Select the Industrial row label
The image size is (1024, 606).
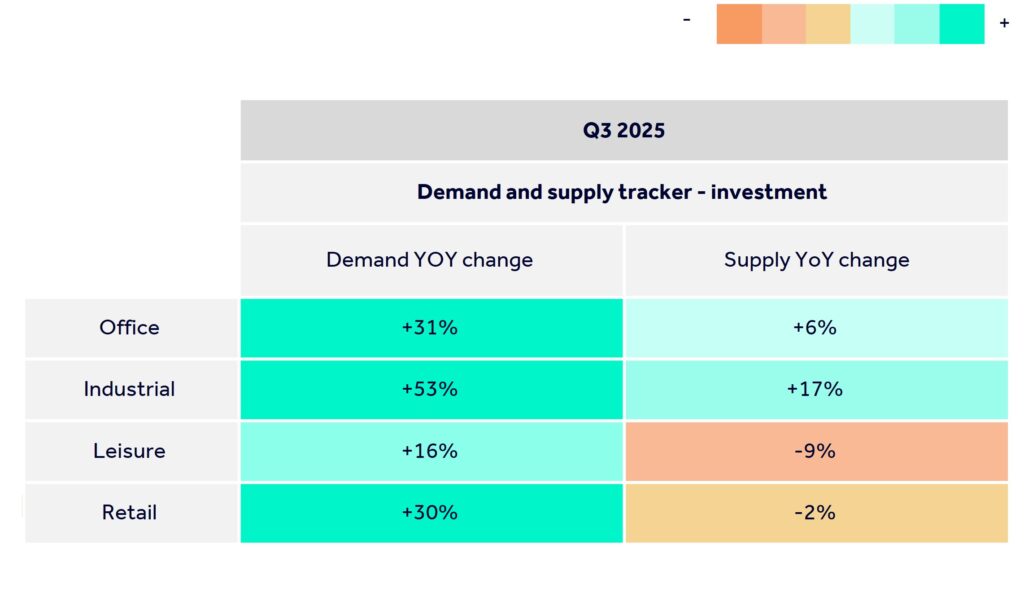click(130, 389)
